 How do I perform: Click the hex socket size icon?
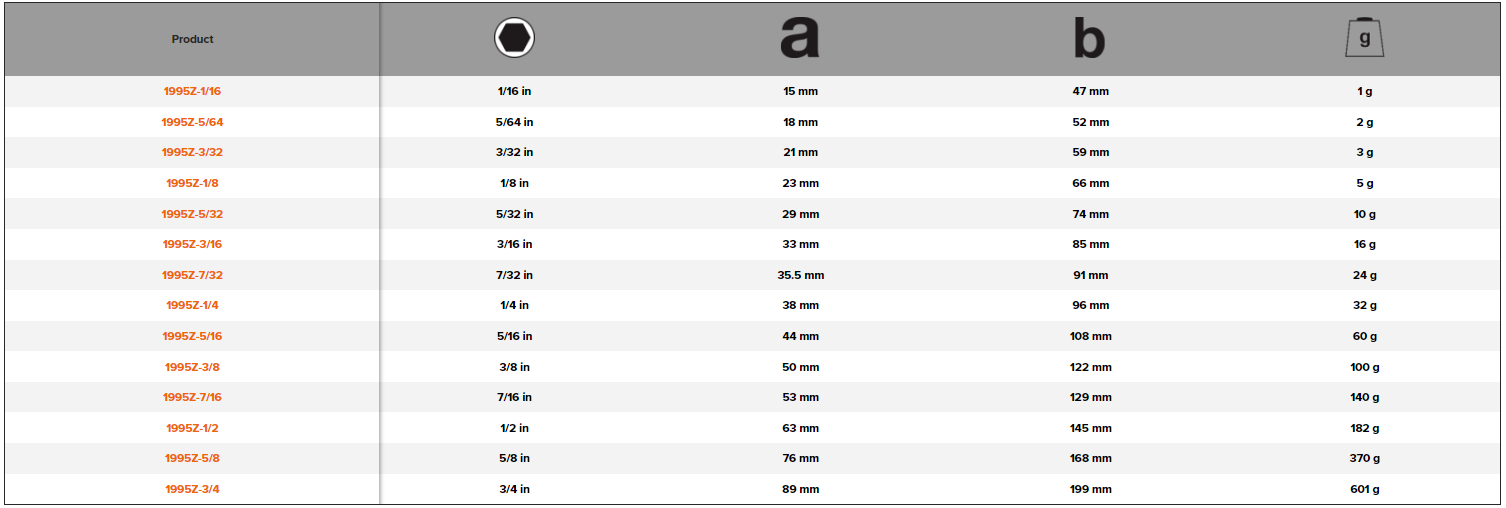pos(514,39)
